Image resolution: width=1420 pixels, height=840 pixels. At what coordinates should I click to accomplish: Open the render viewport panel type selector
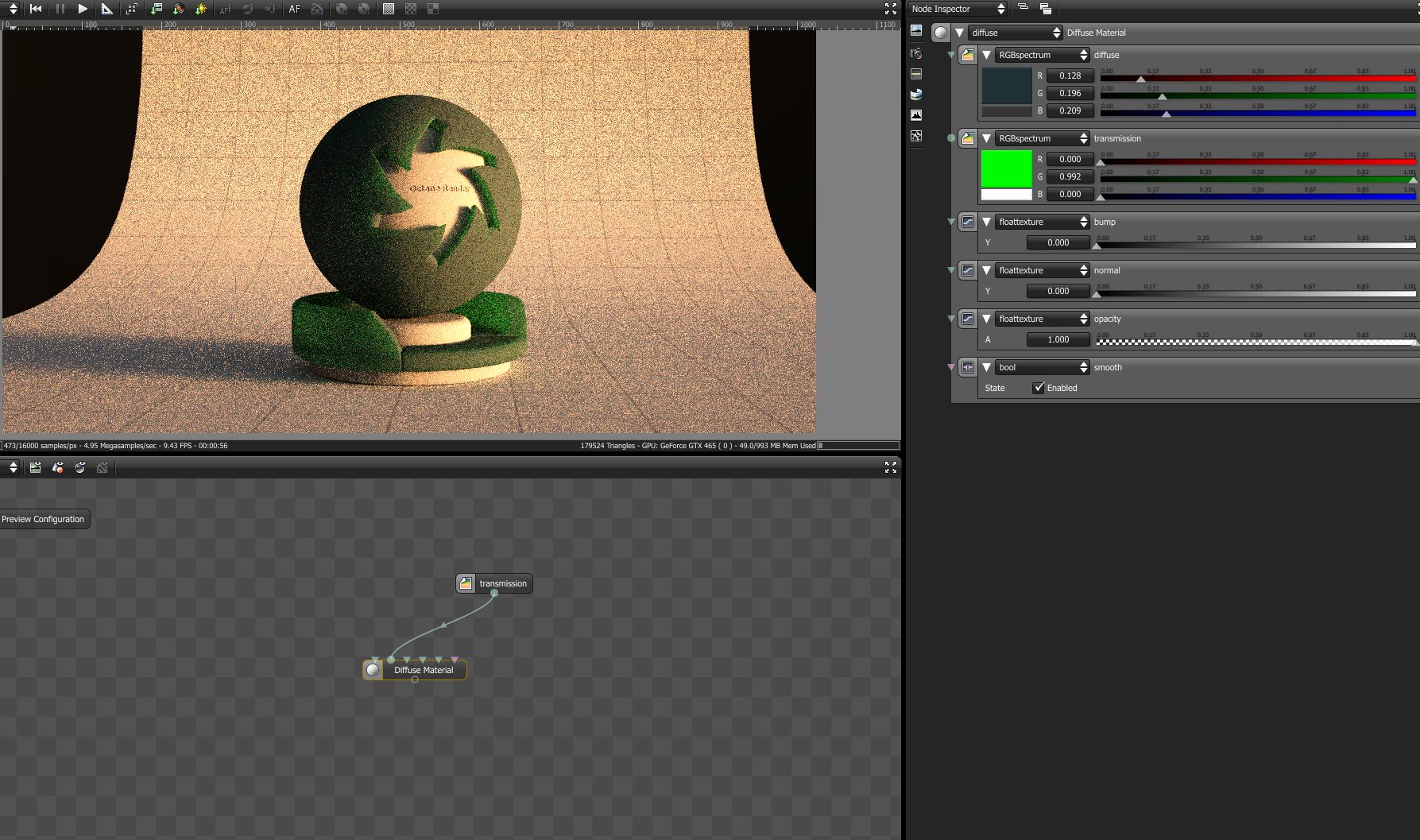click(x=13, y=9)
